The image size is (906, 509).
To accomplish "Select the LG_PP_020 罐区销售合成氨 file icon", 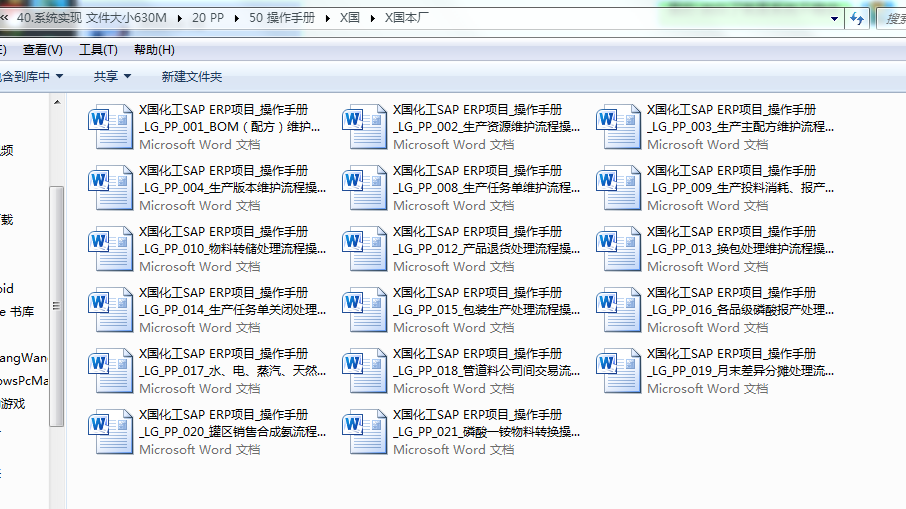I will 110,432.
